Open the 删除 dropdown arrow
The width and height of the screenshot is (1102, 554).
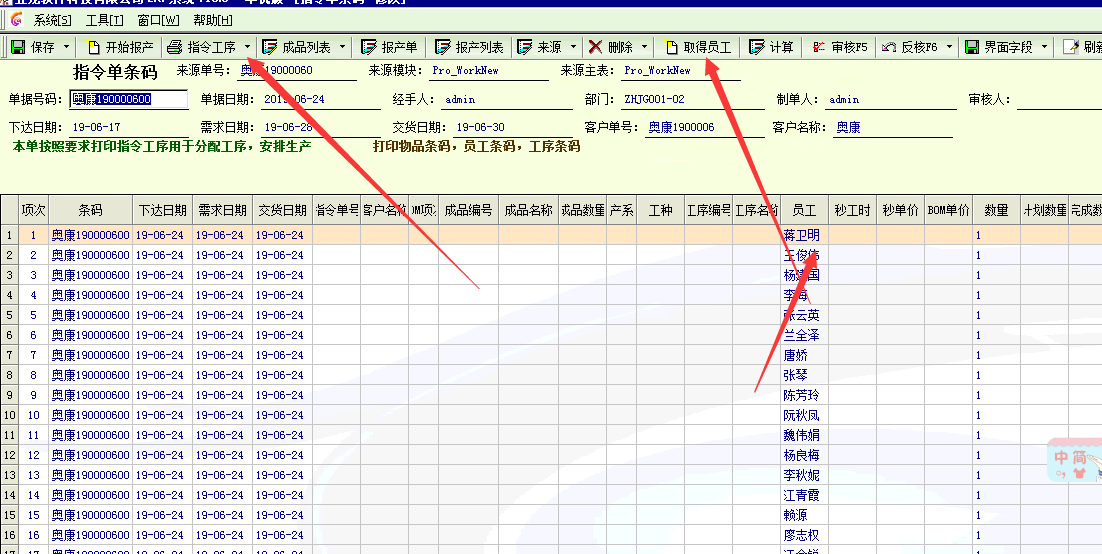click(x=644, y=47)
